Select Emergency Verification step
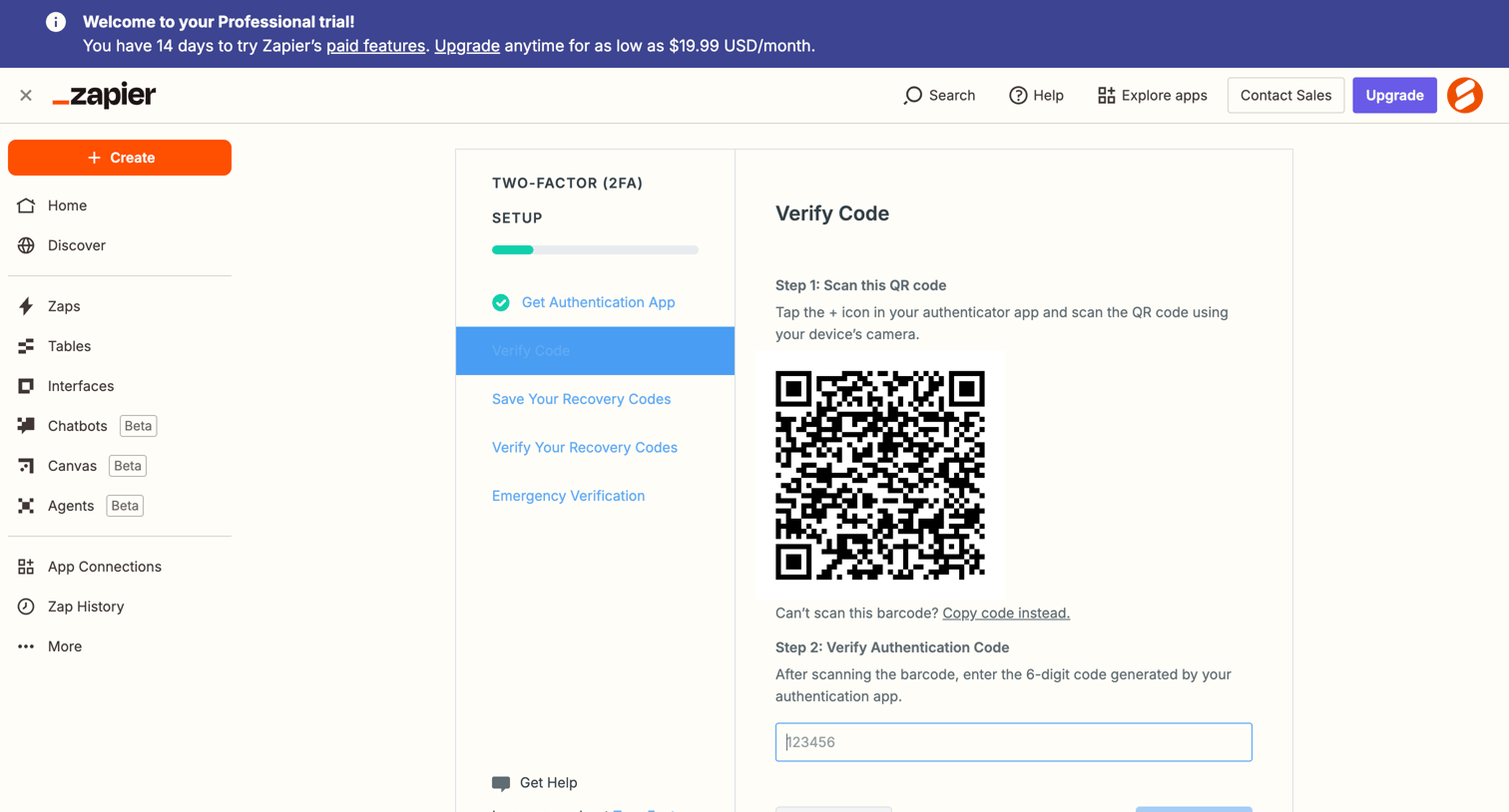Screen dimensions: 1509x812 point(568,496)
